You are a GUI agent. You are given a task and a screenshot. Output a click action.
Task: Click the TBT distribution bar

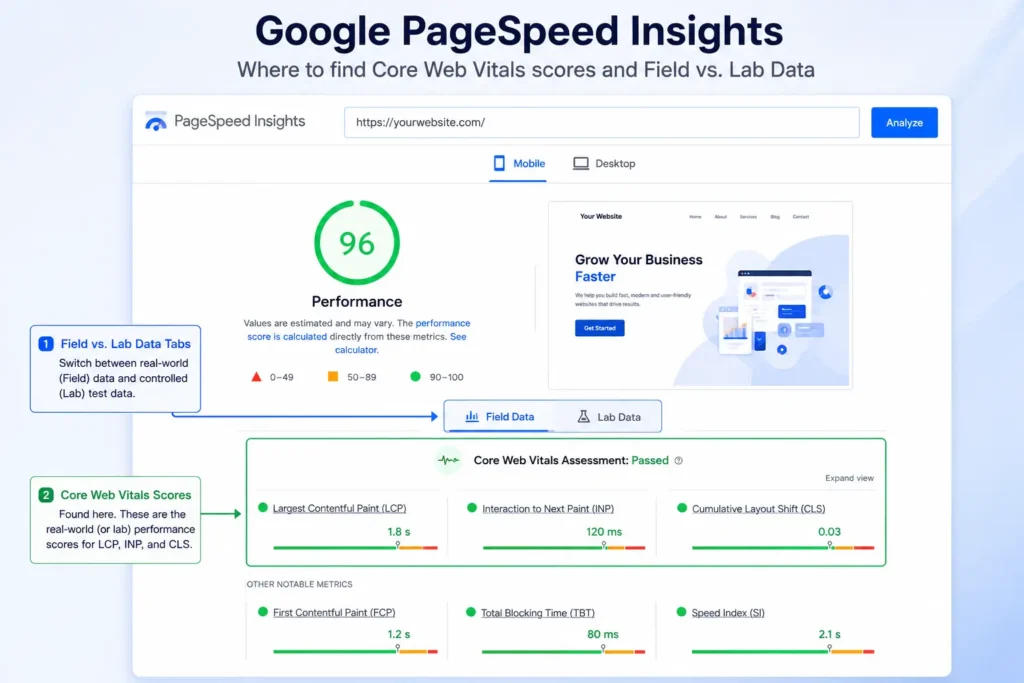coord(564,651)
